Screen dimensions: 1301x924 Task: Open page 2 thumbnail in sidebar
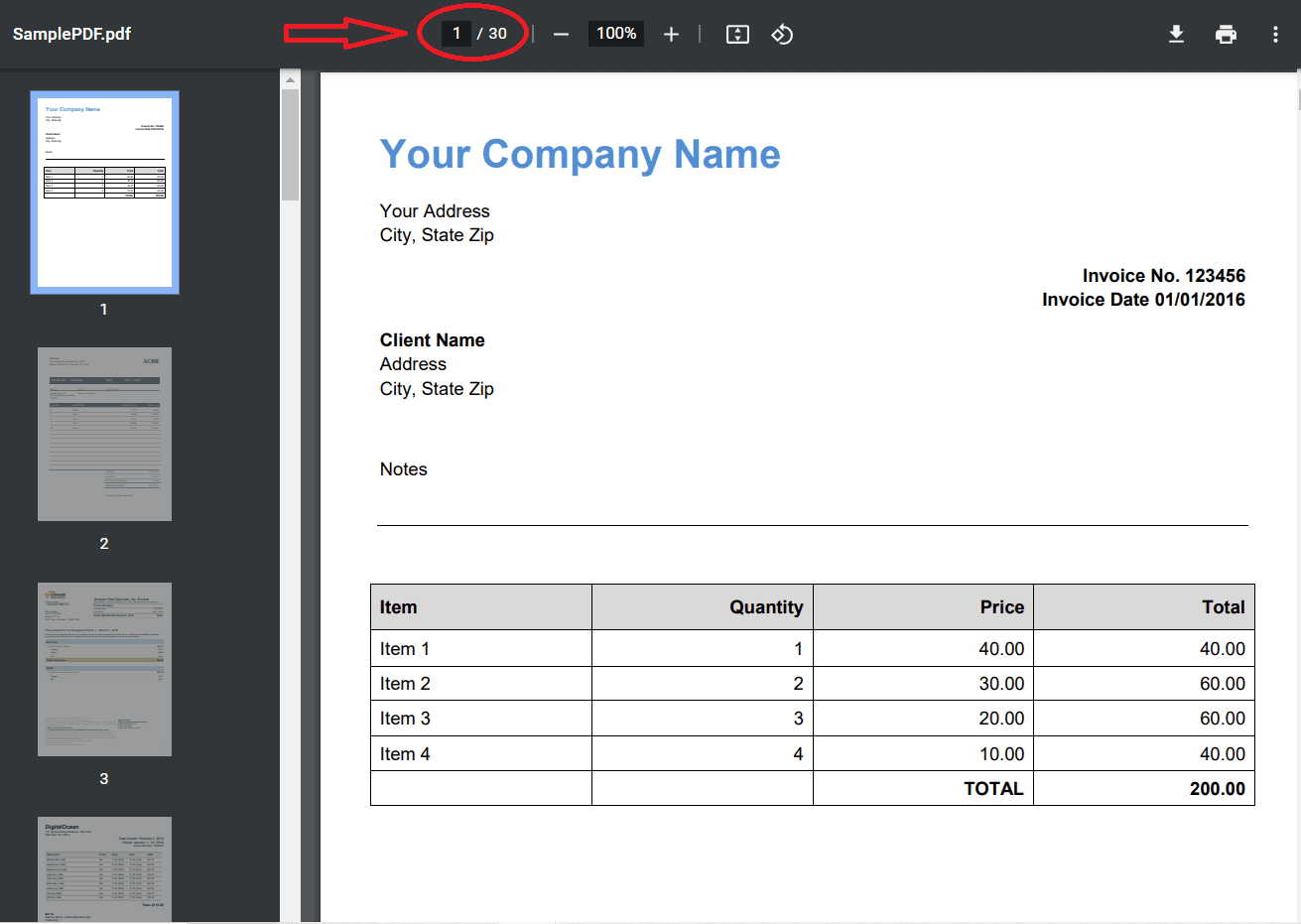click(x=104, y=434)
